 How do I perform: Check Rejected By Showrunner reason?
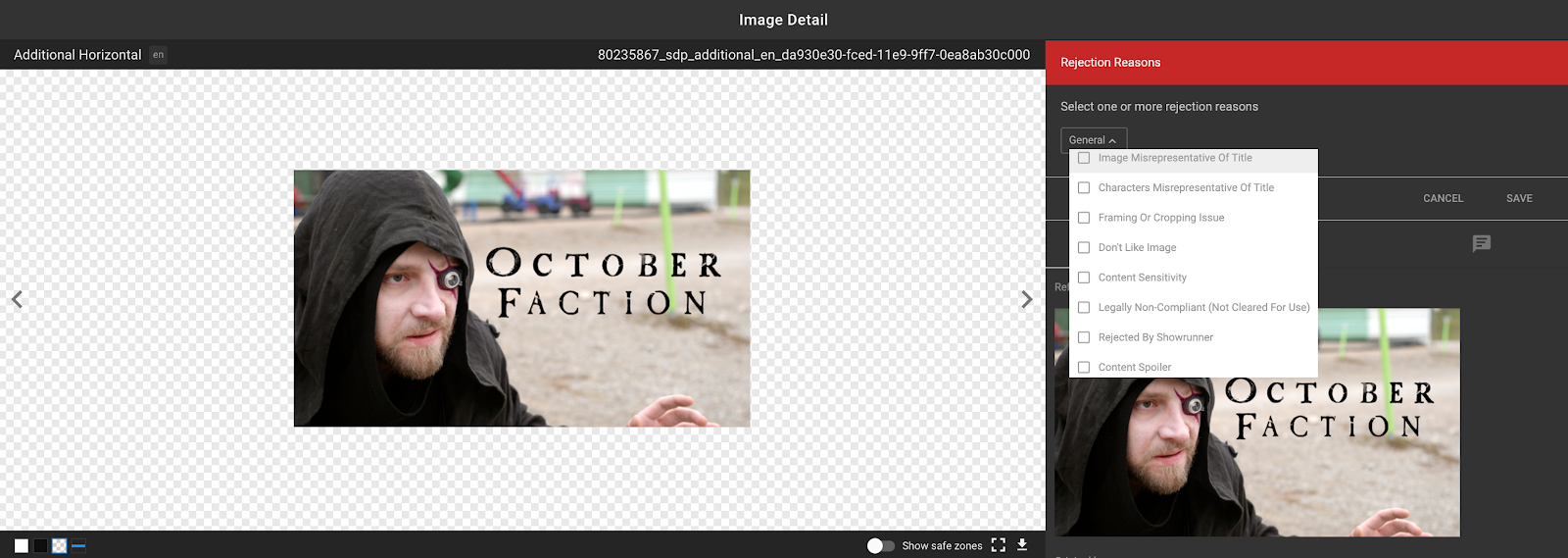[x=1084, y=337]
